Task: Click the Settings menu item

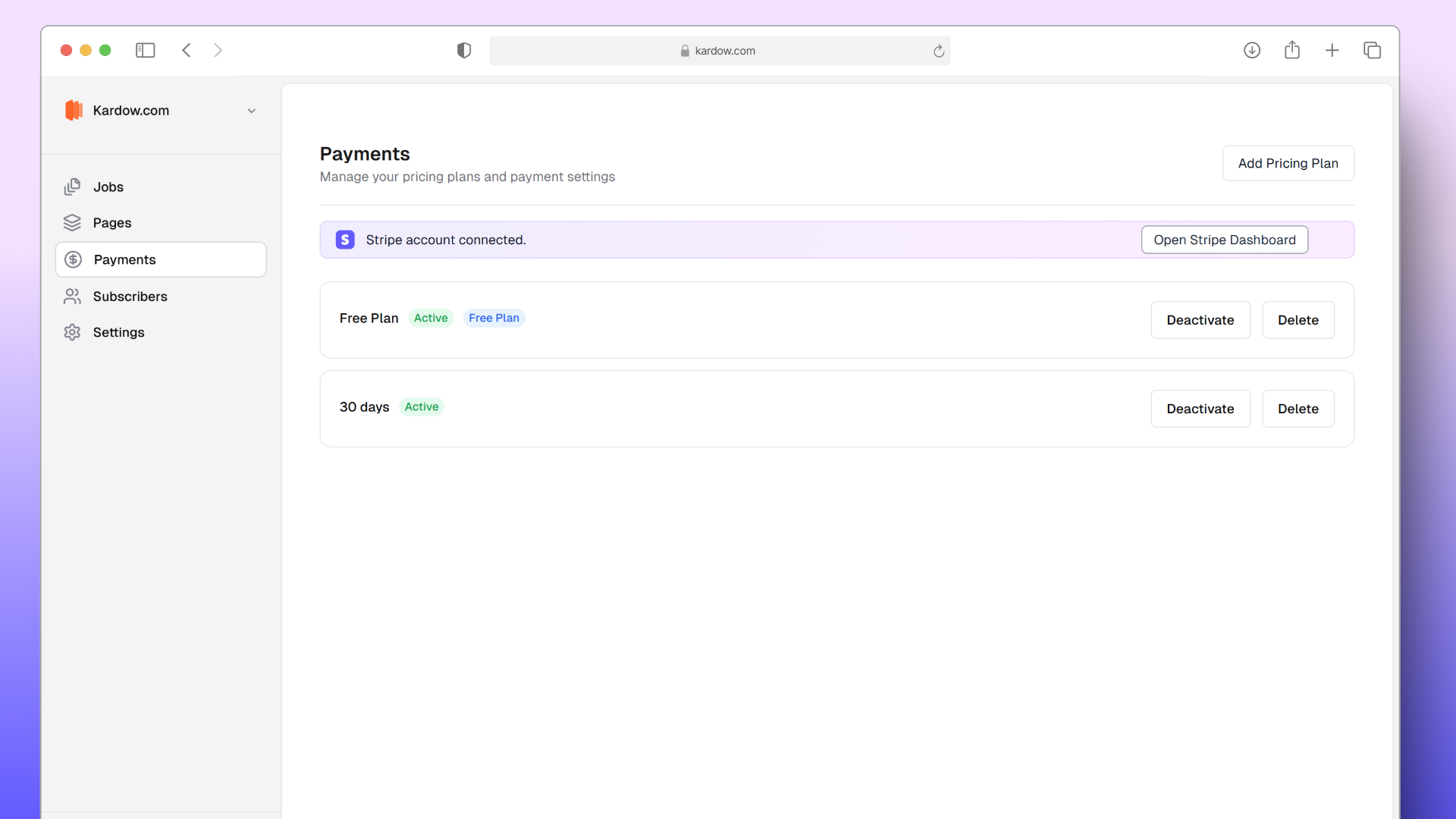Action: point(119,332)
